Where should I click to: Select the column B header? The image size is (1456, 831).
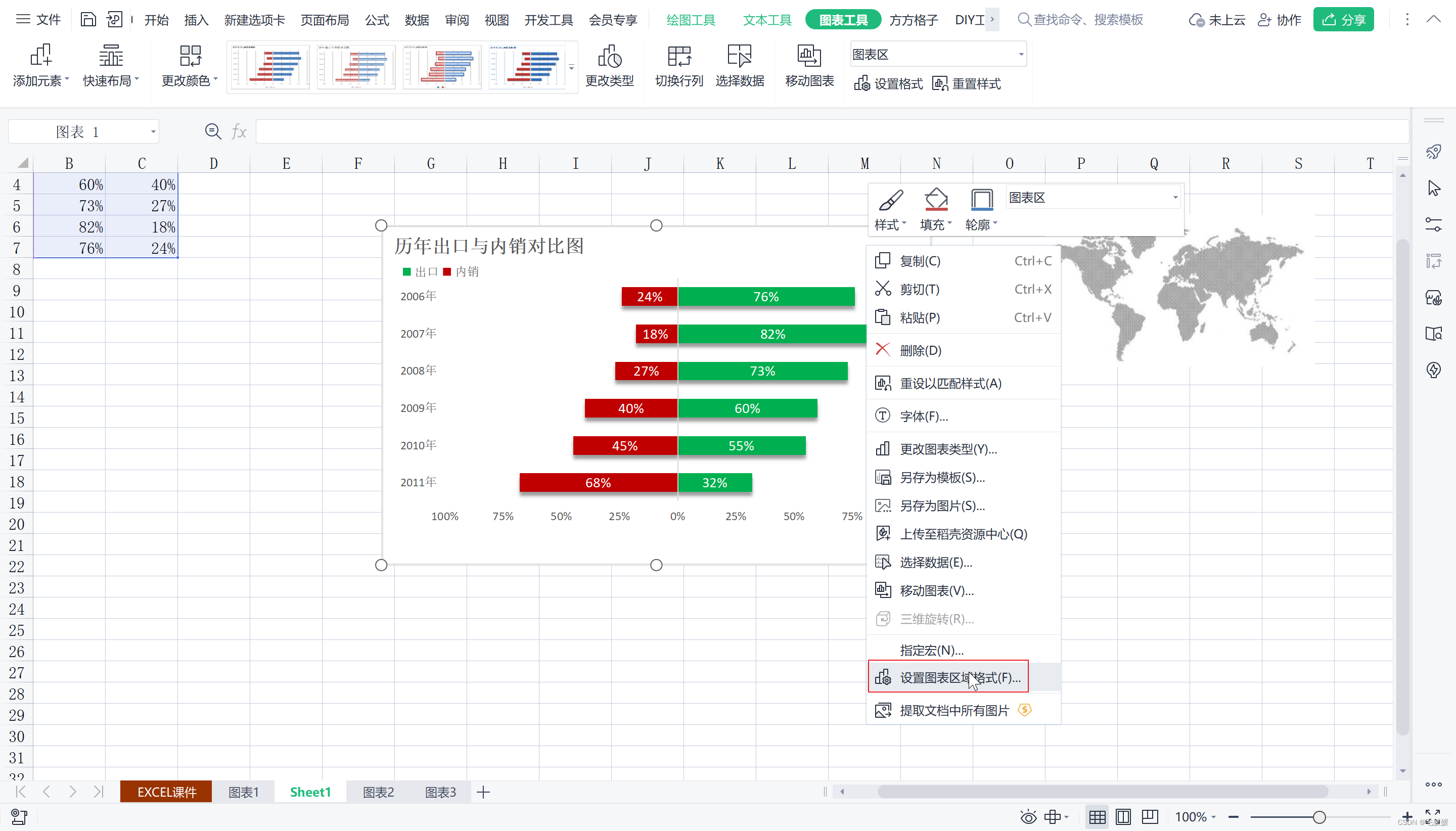click(69, 164)
